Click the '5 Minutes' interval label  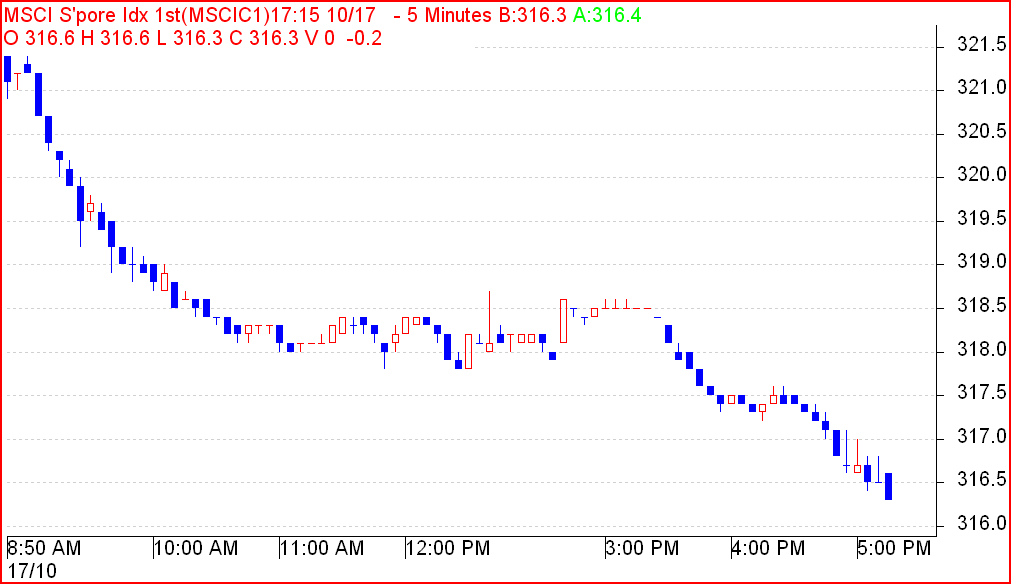pyautogui.click(x=449, y=15)
